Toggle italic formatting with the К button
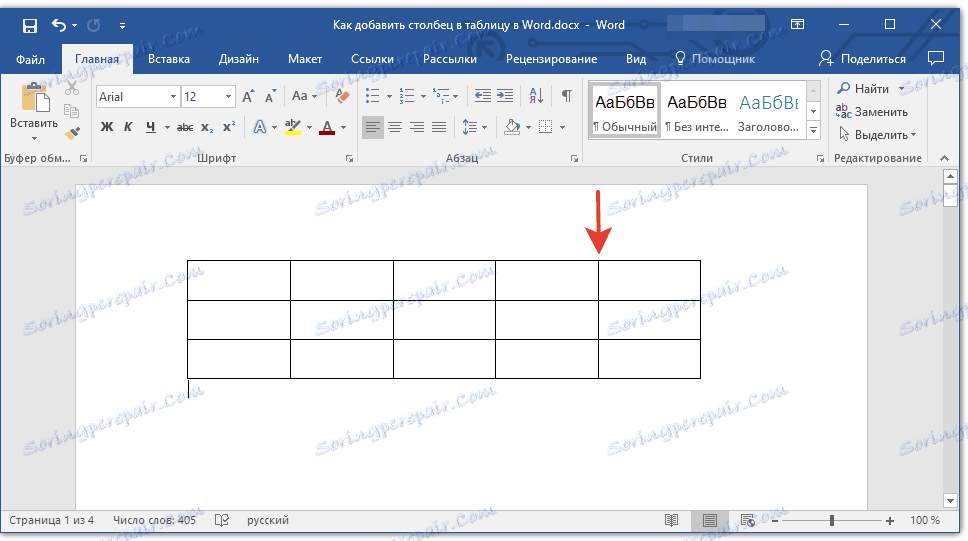 coord(128,127)
